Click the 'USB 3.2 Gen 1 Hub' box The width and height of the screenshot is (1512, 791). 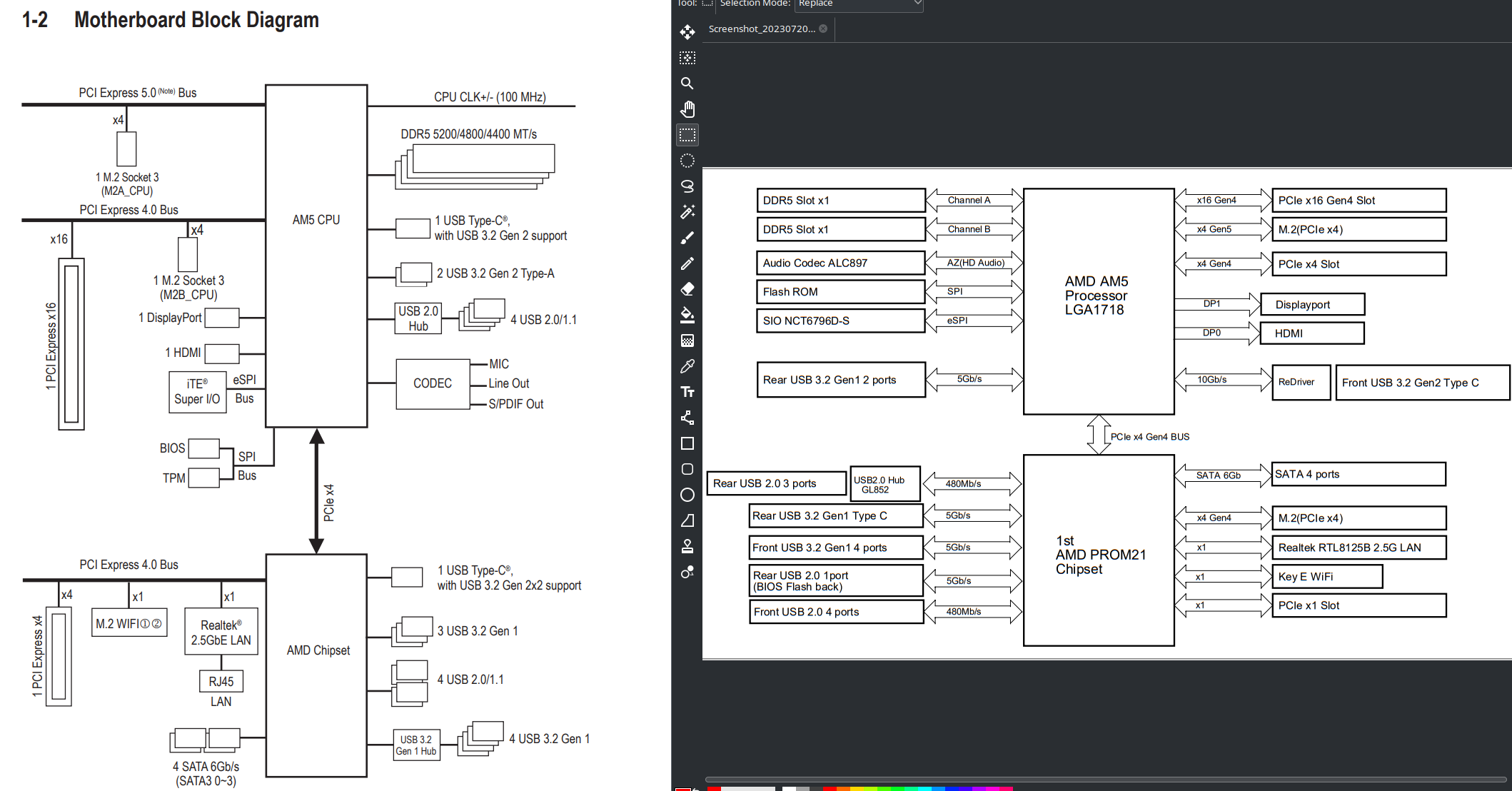coord(417,745)
